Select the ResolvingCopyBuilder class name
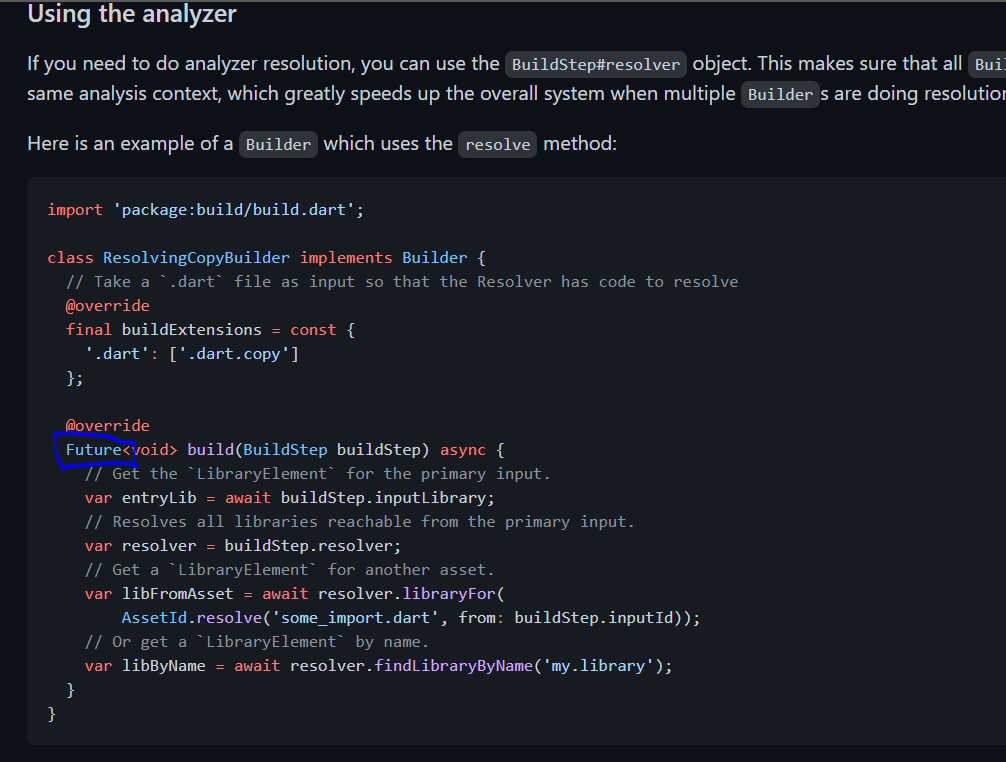This screenshot has height=762, width=1006. tap(195, 257)
